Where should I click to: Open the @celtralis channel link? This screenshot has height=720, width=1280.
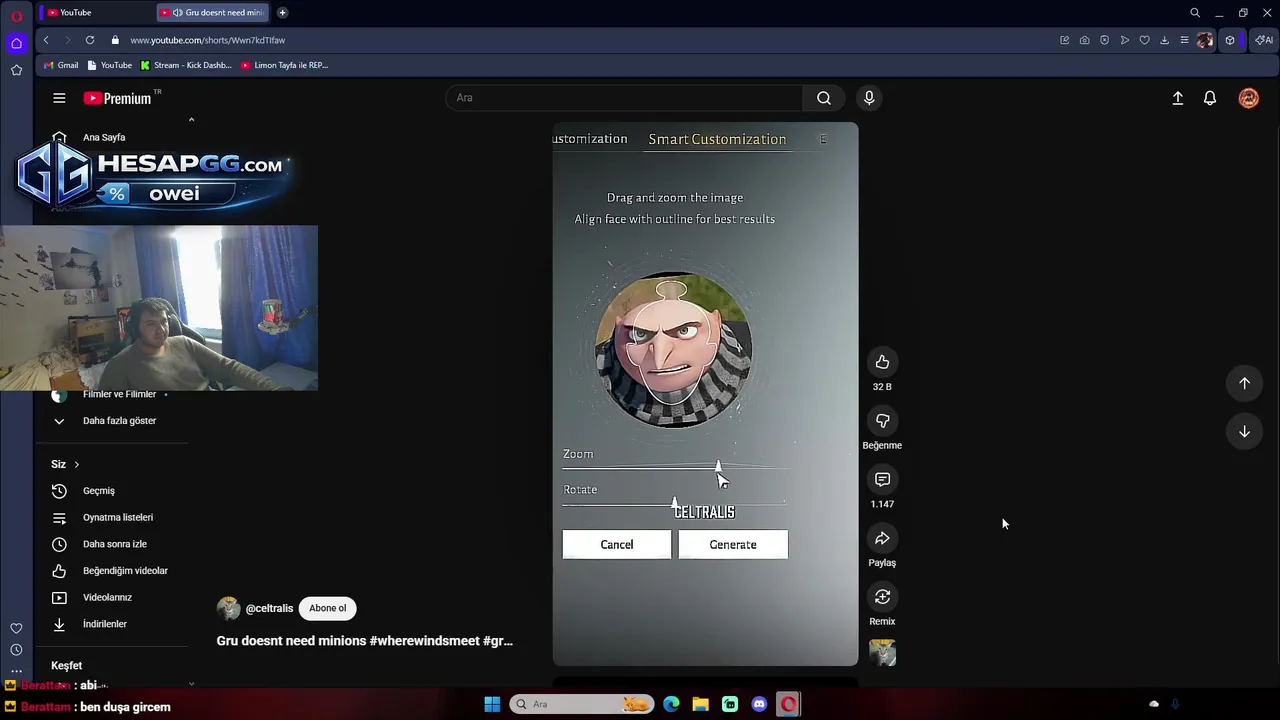269,608
